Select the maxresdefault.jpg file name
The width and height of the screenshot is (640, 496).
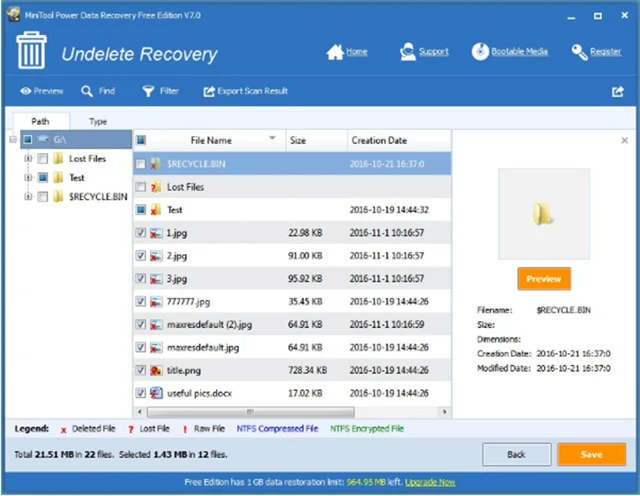pyautogui.click(x=203, y=347)
